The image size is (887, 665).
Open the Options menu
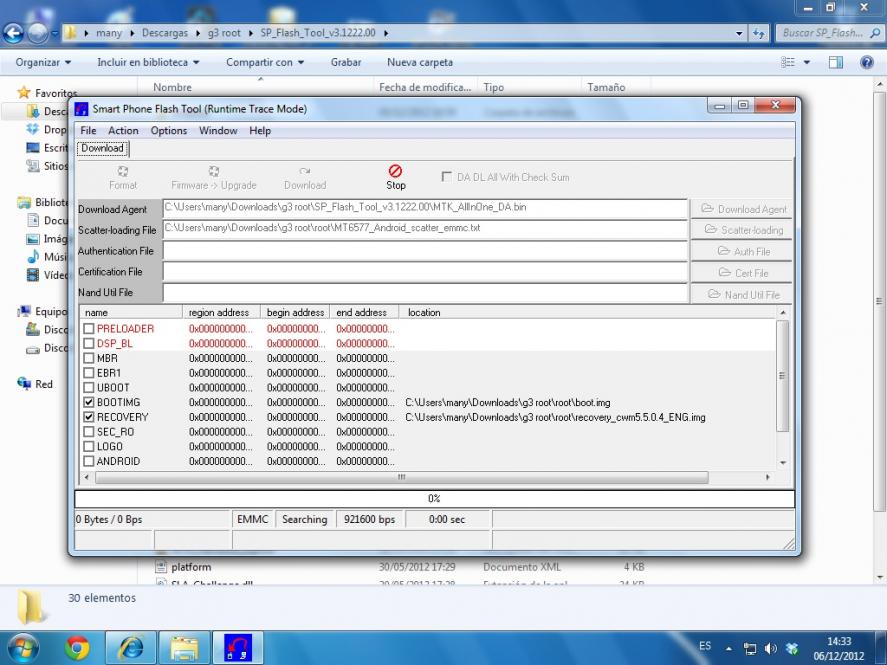(x=169, y=131)
